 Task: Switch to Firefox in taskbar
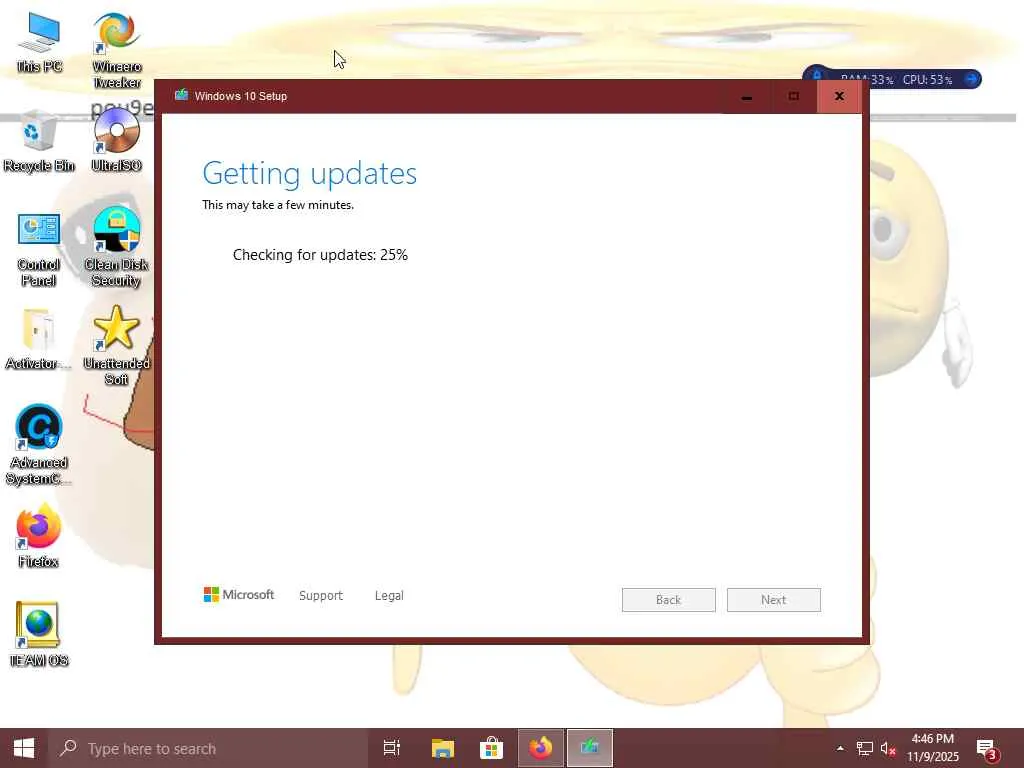[x=541, y=748]
